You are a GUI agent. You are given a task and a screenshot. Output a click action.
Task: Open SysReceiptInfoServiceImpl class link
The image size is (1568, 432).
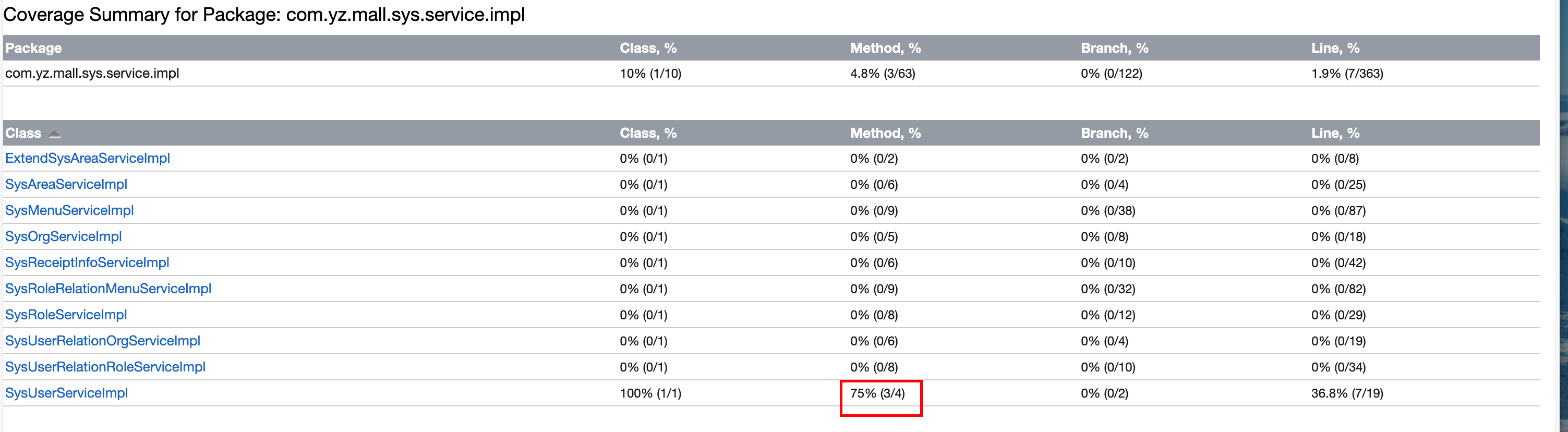pyautogui.click(x=87, y=263)
